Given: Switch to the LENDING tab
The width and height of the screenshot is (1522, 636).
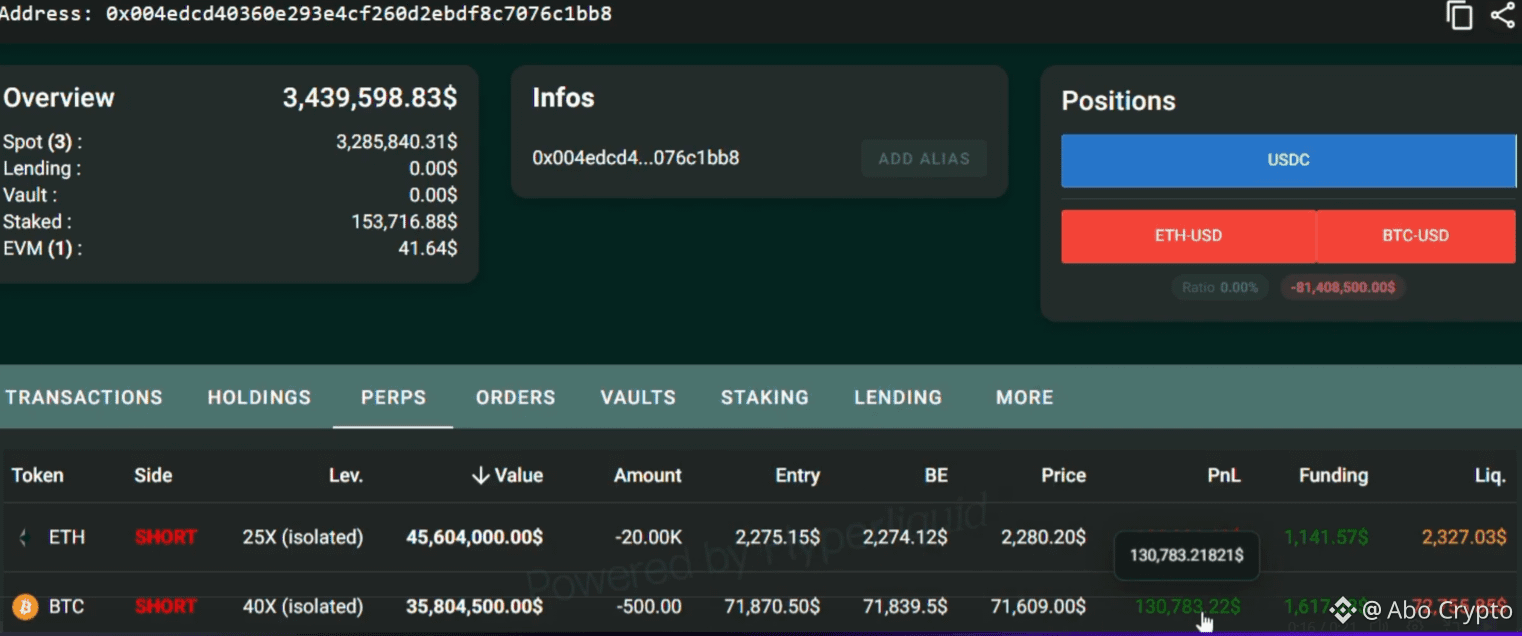Looking at the screenshot, I should pyautogui.click(x=898, y=397).
